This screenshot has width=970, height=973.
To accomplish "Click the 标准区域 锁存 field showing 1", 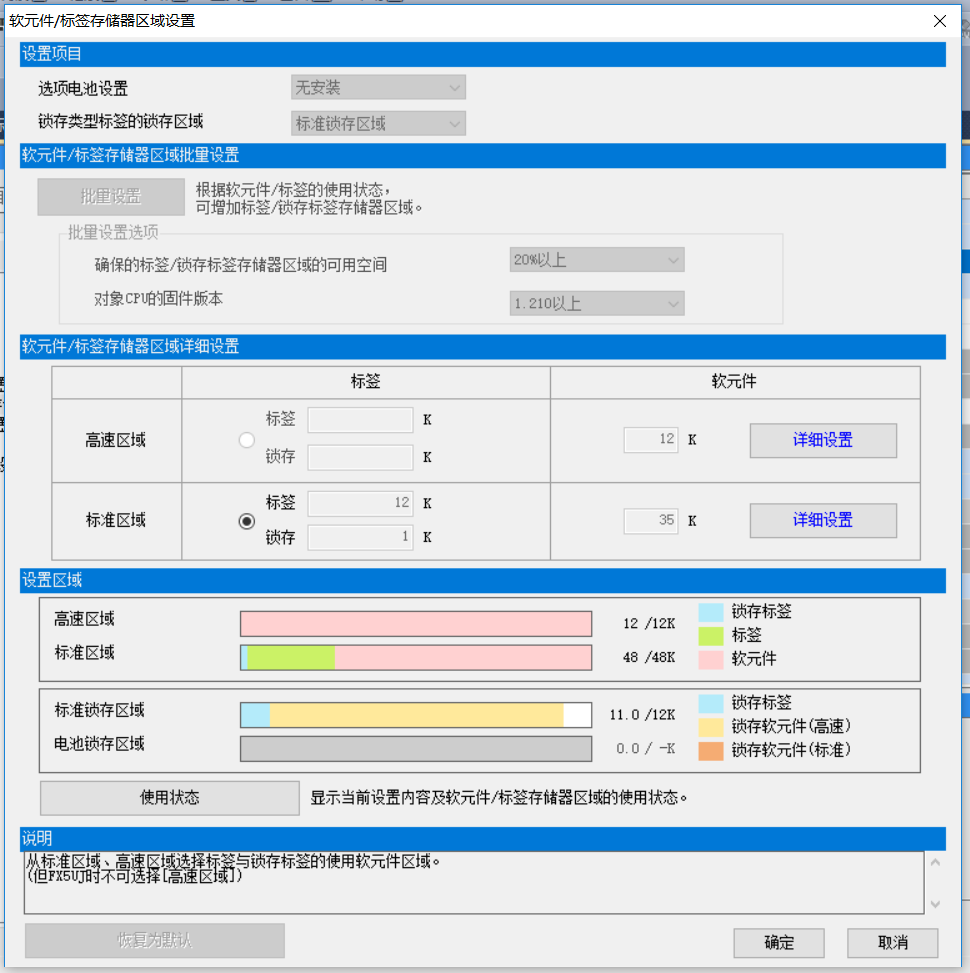I will pyautogui.click(x=360, y=538).
